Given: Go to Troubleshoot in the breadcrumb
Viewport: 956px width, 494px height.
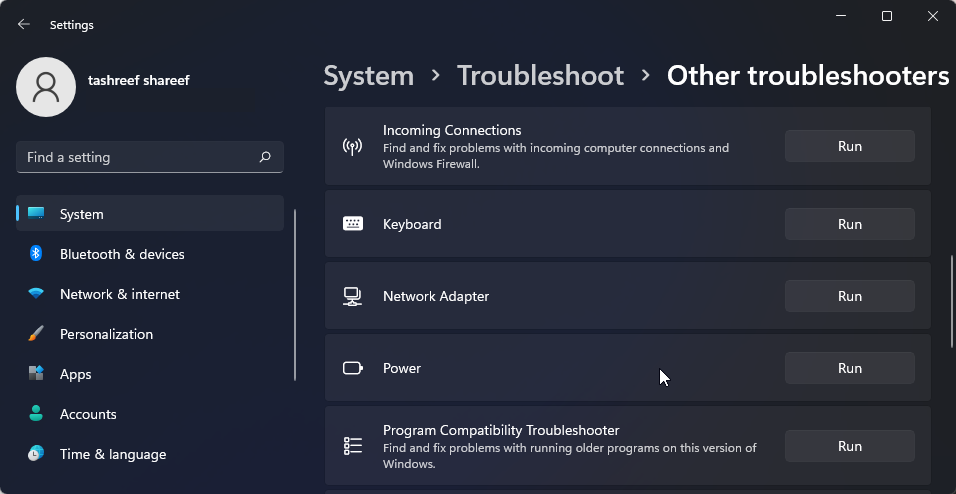Looking at the screenshot, I should (540, 76).
